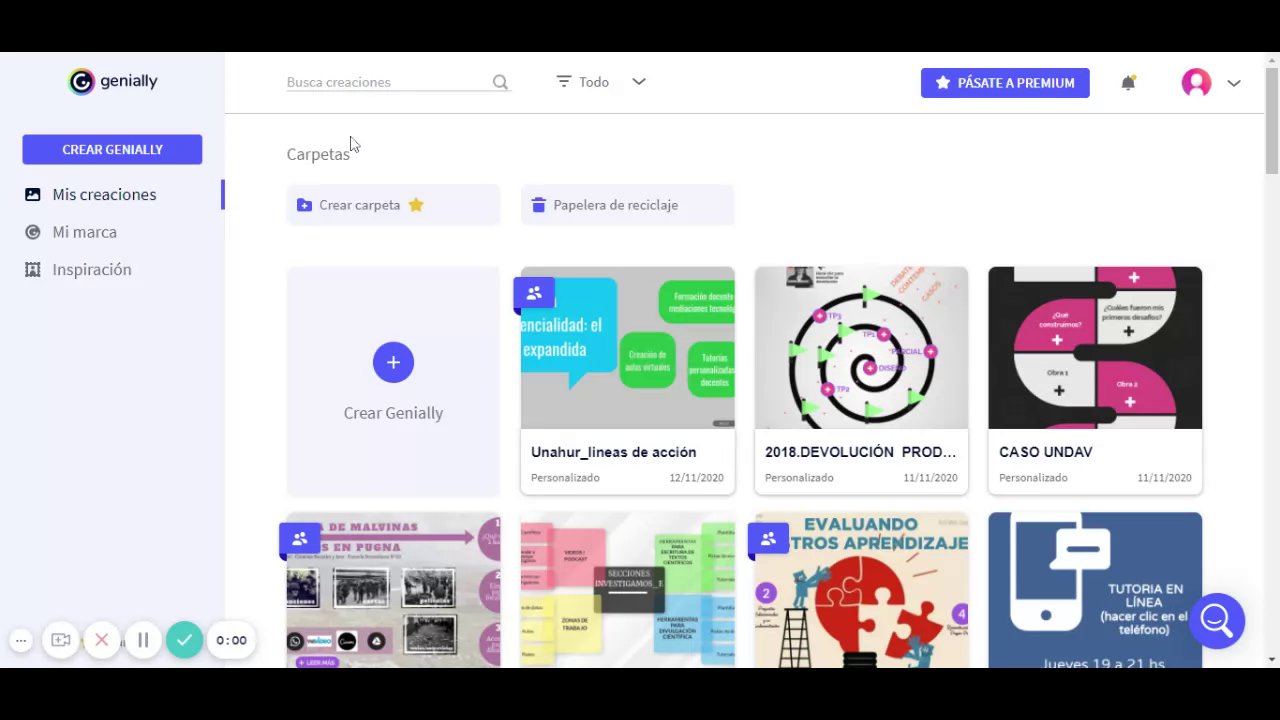
Task: Click the Crear carpeta folder icon
Action: pos(304,205)
